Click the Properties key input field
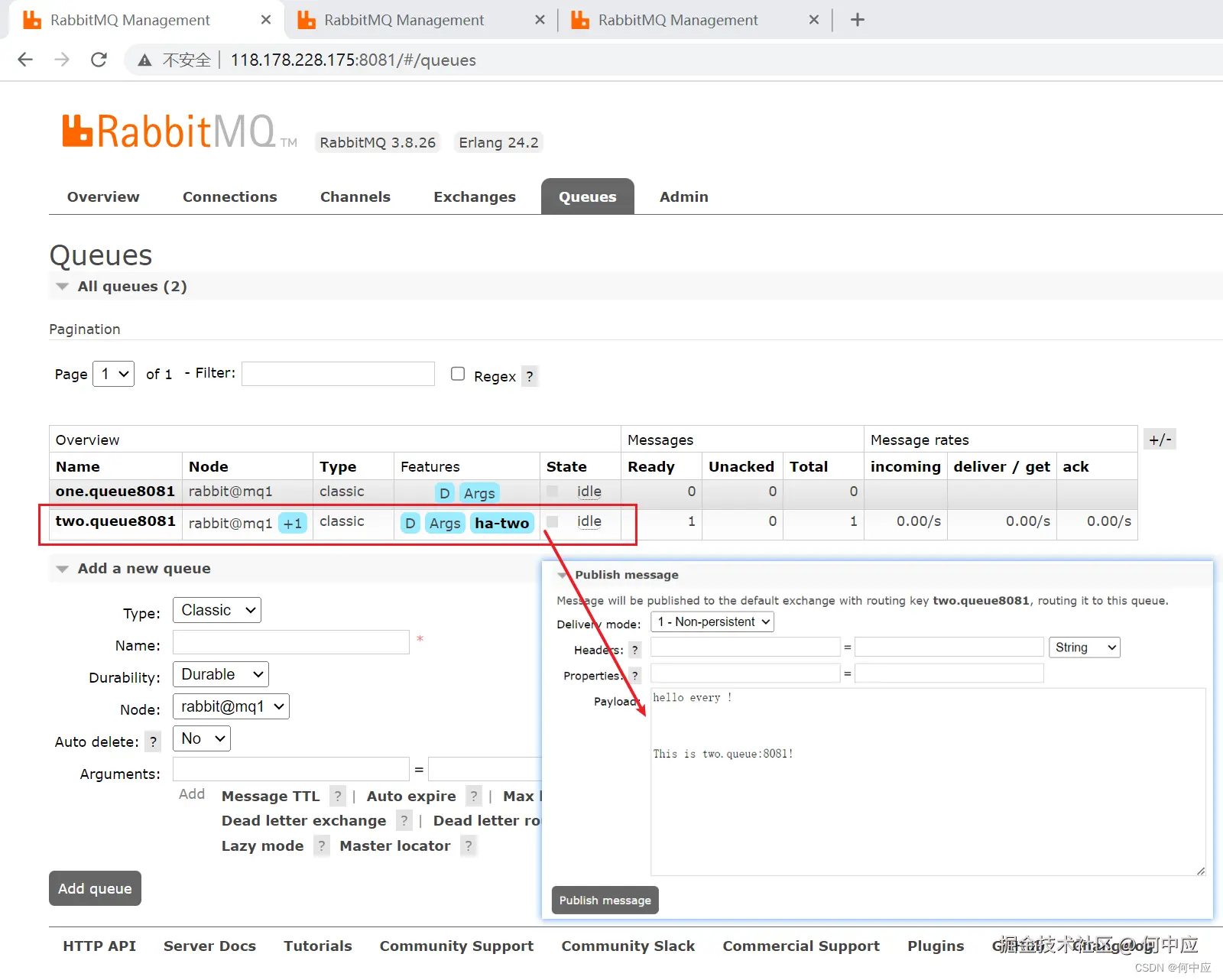 745,673
